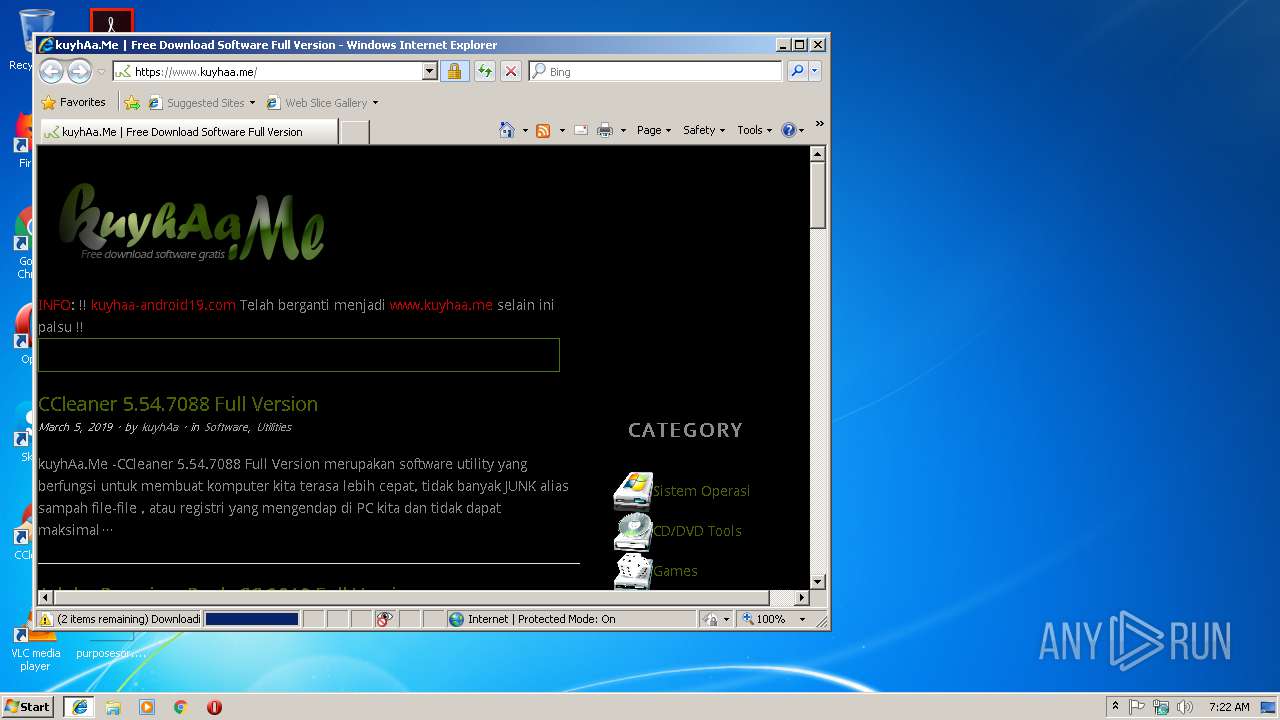Expand the address bar autocomplete dropdown
Image resolution: width=1280 pixels, height=720 pixels.
point(430,71)
